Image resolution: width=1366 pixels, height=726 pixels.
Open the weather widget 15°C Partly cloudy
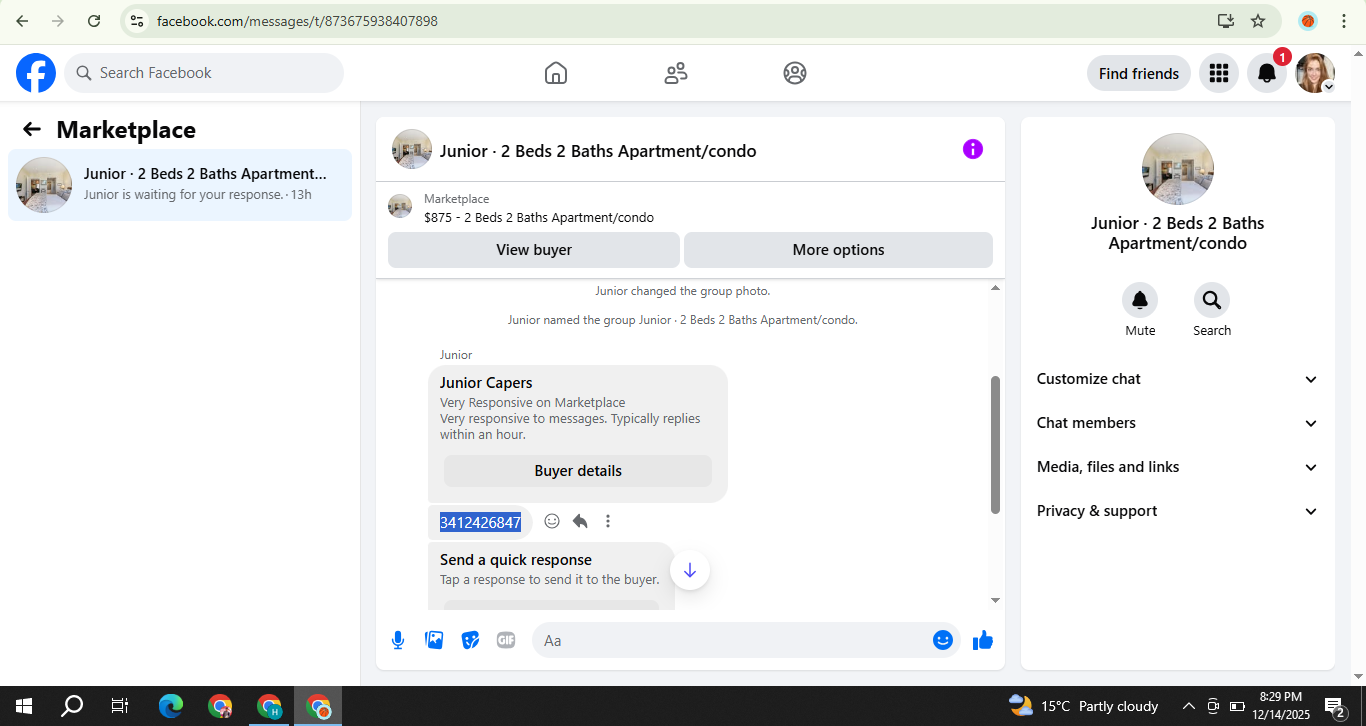[x=1084, y=706]
